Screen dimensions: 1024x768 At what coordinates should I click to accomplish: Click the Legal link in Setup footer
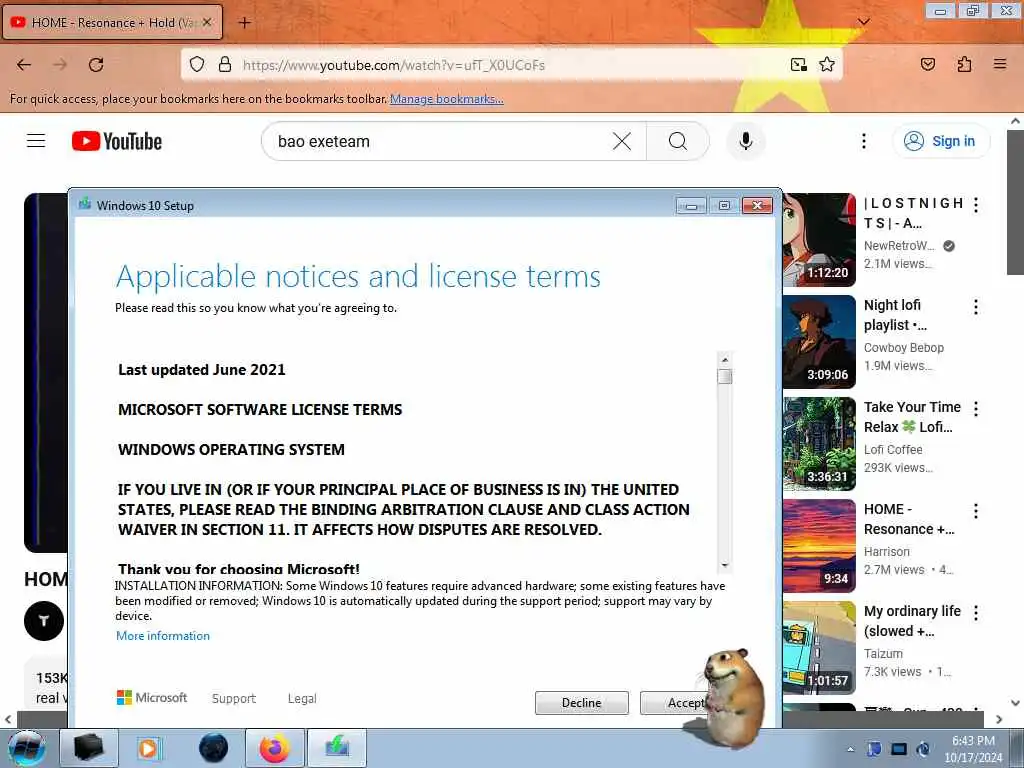pyautogui.click(x=302, y=698)
